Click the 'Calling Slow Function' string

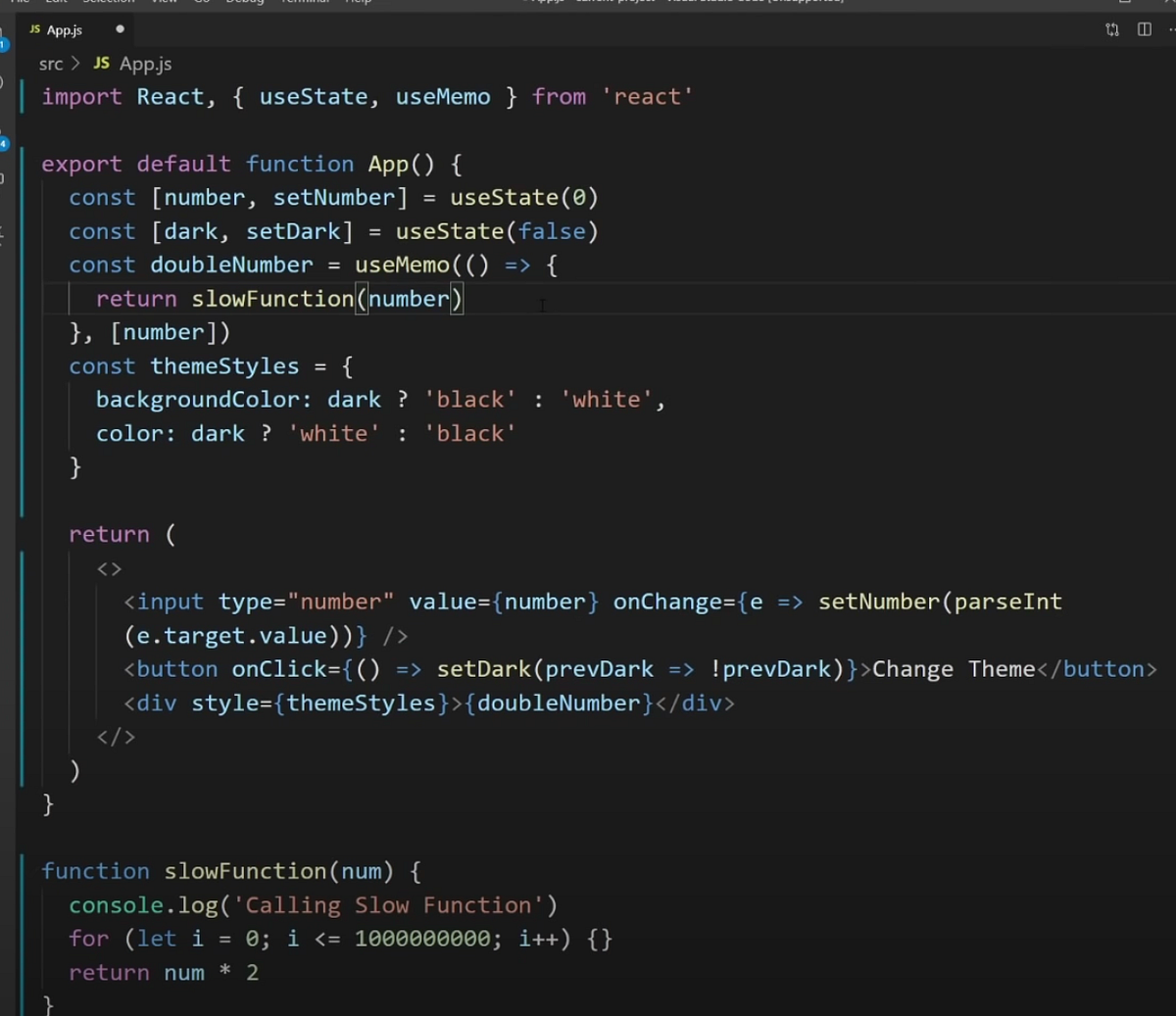pyautogui.click(x=388, y=905)
